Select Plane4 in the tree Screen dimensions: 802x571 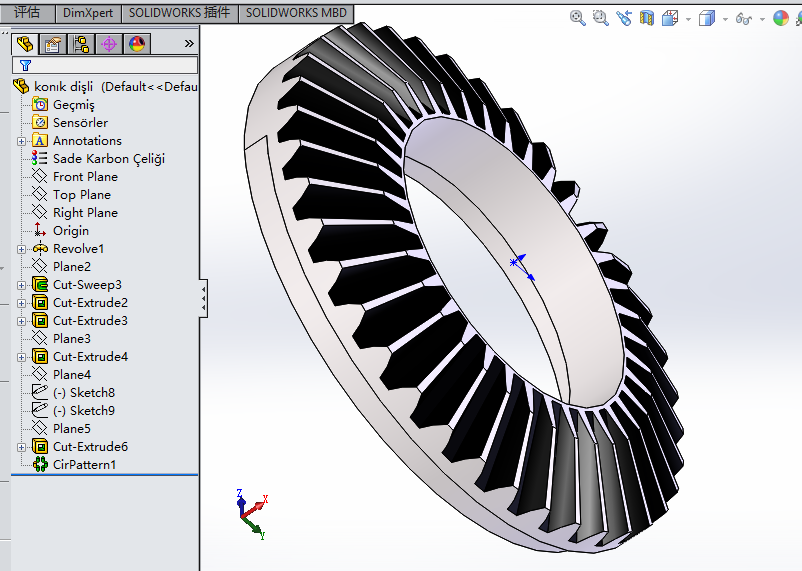pyautogui.click(x=72, y=375)
